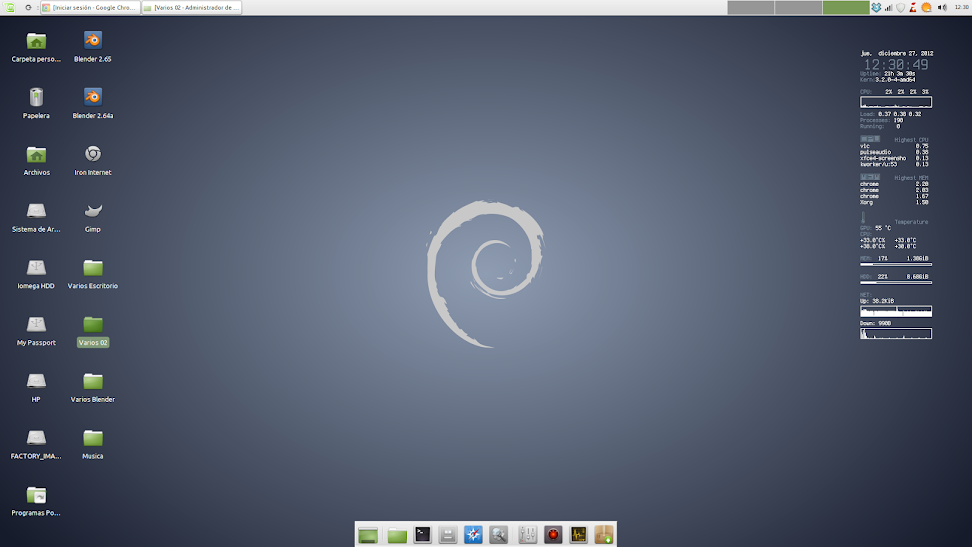This screenshot has width=972, height=547.
Task: Launch the terminal from the dock
Action: (423, 535)
